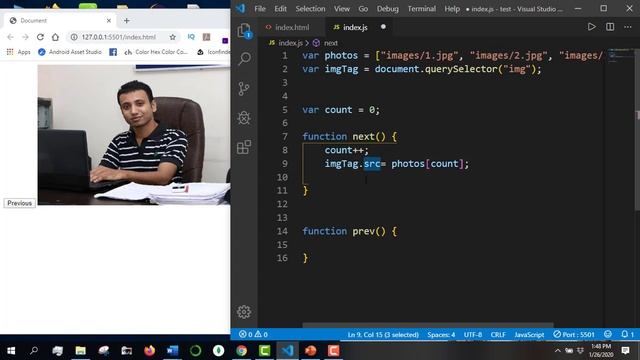This screenshot has width=640, height=360.
Task: Click the Chrome address bar URL
Action: 118,37
